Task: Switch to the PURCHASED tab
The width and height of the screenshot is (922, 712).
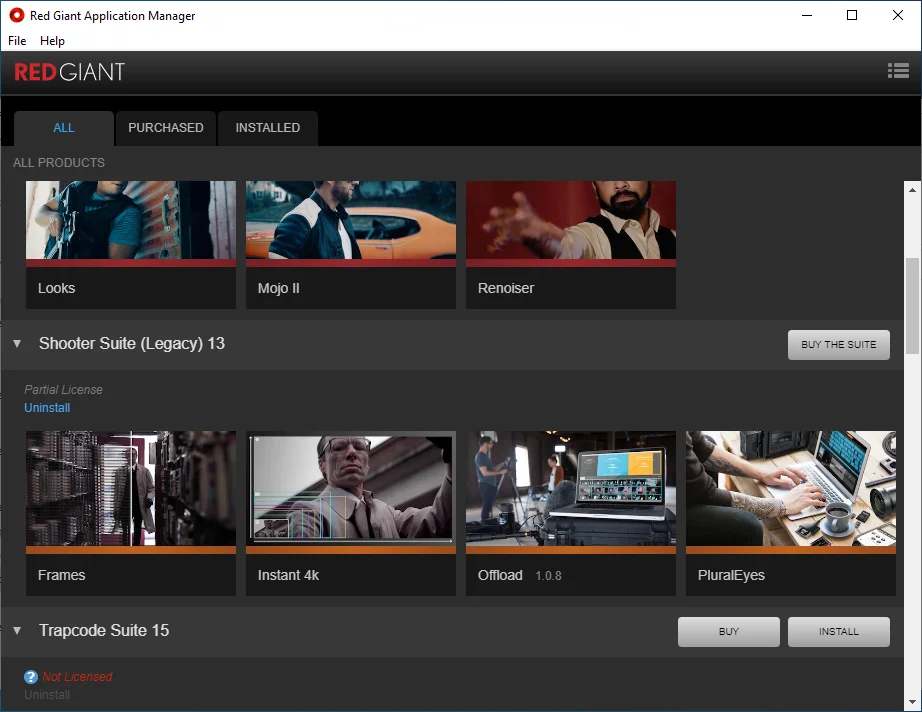Action: click(x=166, y=128)
